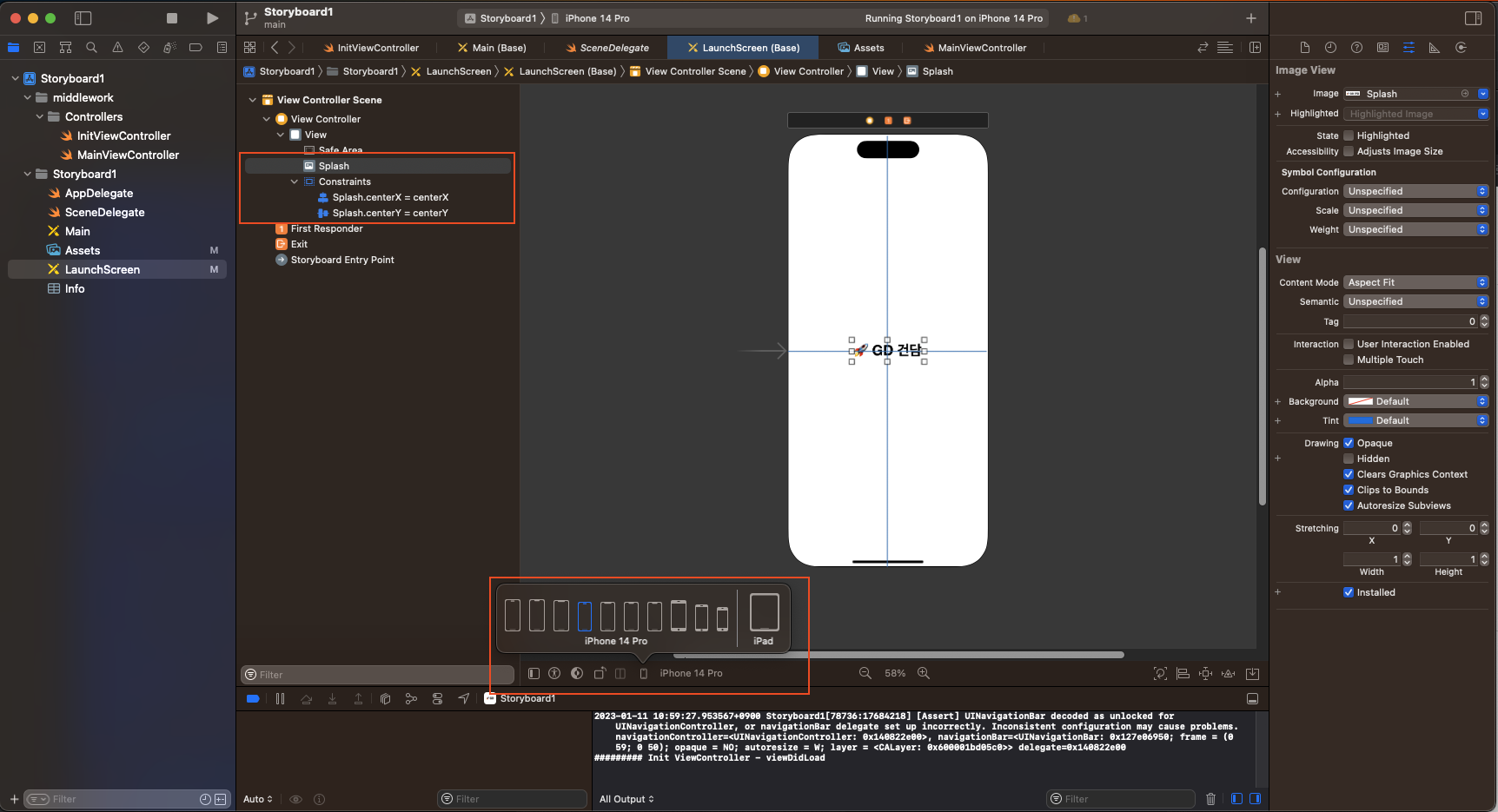Show the Identity inspector

coord(1382,48)
